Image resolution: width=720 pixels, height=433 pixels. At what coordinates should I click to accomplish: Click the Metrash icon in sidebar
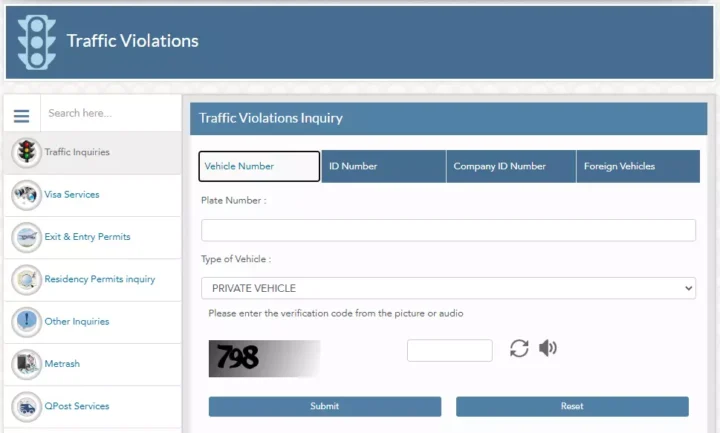pyautogui.click(x=26, y=364)
